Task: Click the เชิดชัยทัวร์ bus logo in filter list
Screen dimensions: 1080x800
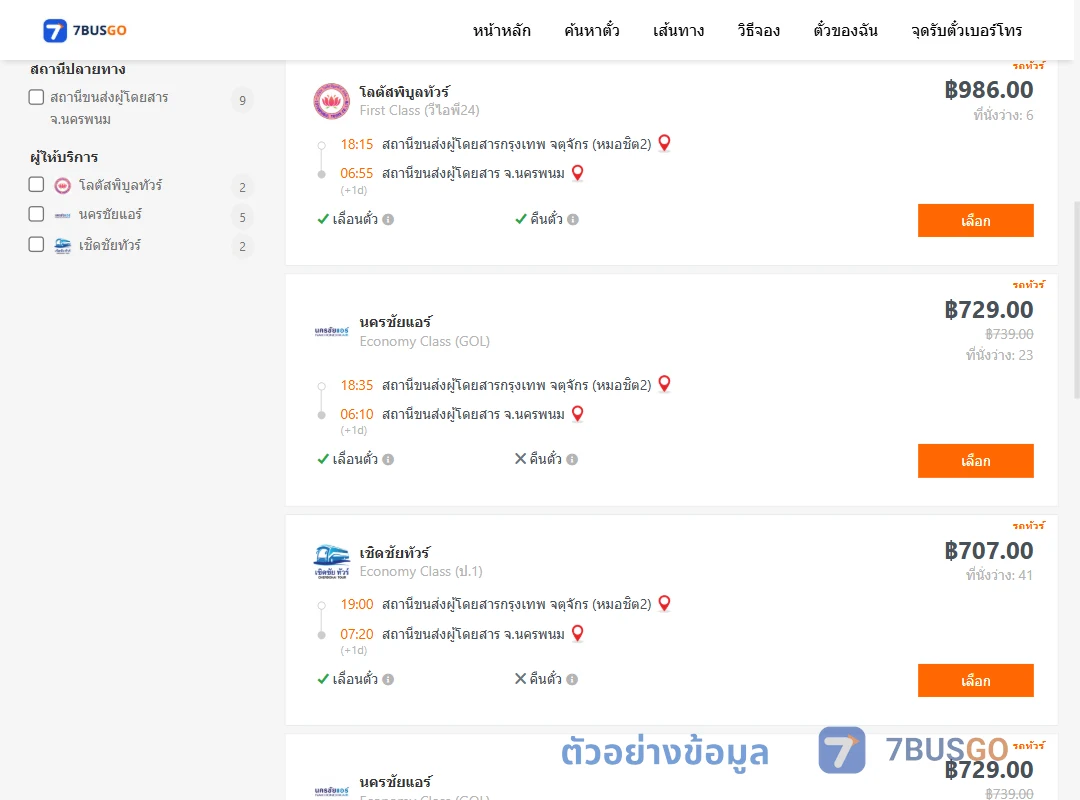Action: point(63,245)
